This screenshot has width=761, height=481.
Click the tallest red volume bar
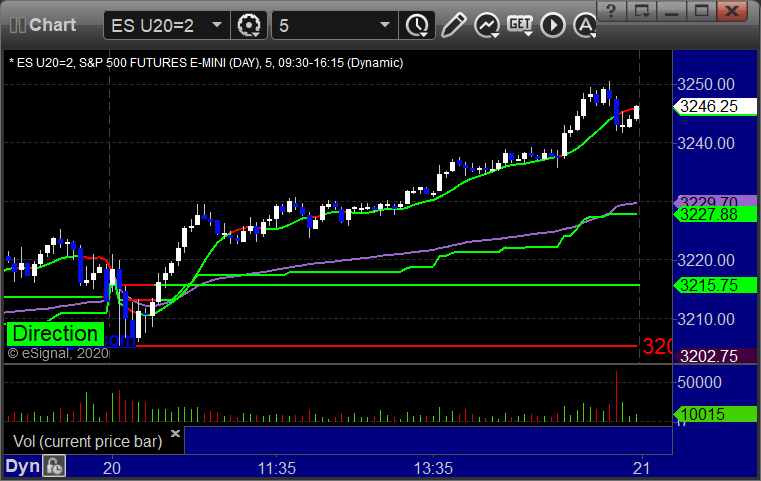click(x=616, y=396)
